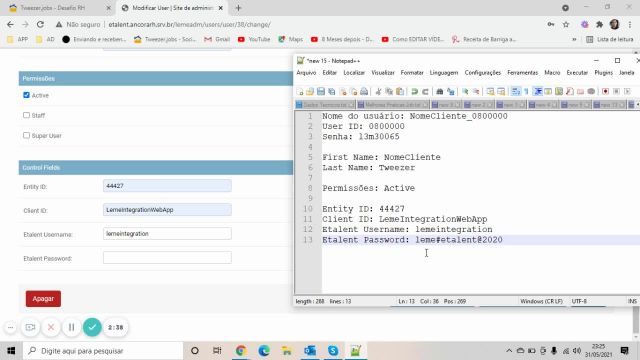
Task: Click the Redo arrow icon in Notepad++
Action: click(425, 91)
